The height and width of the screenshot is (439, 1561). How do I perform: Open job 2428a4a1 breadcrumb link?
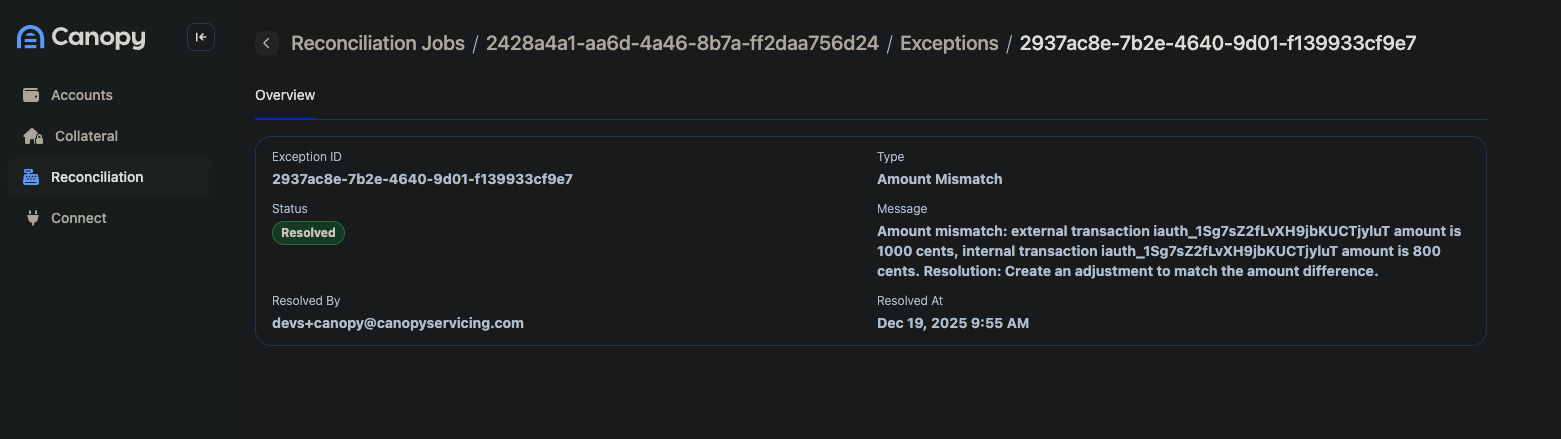coord(682,43)
